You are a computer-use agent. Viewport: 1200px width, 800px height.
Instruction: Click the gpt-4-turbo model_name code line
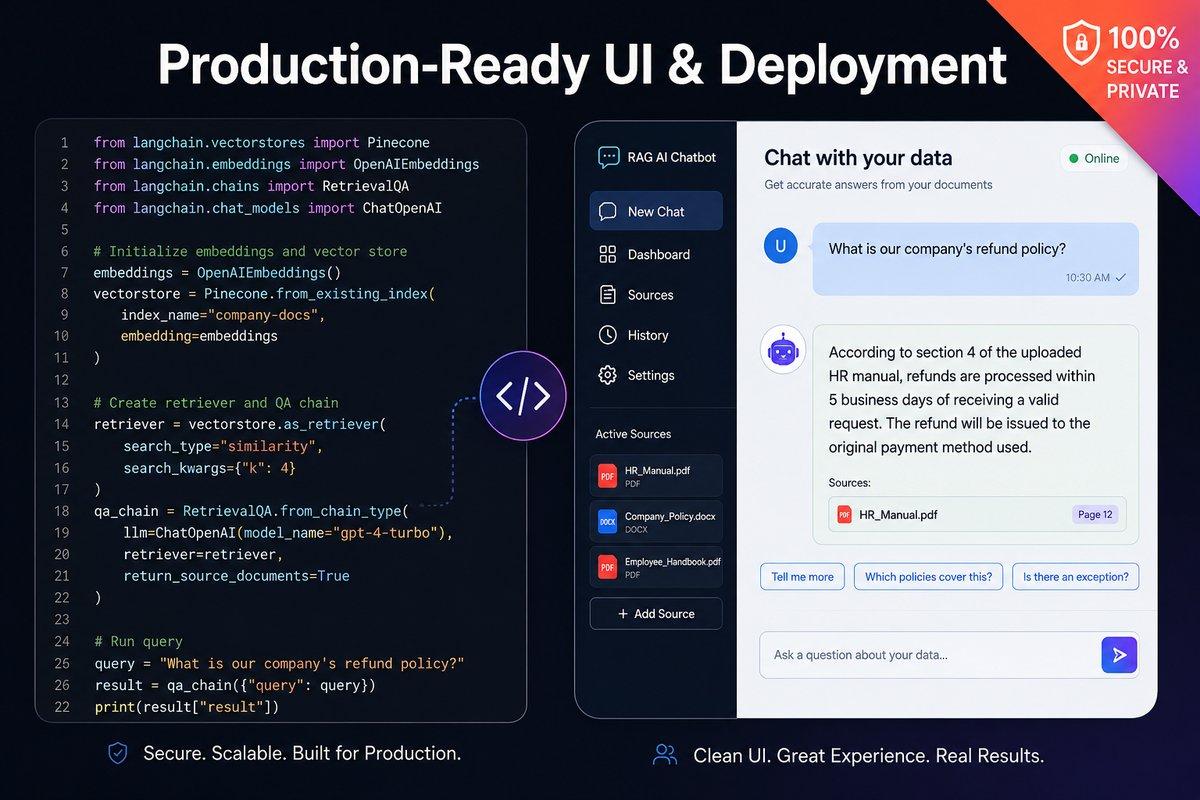click(288, 533)
